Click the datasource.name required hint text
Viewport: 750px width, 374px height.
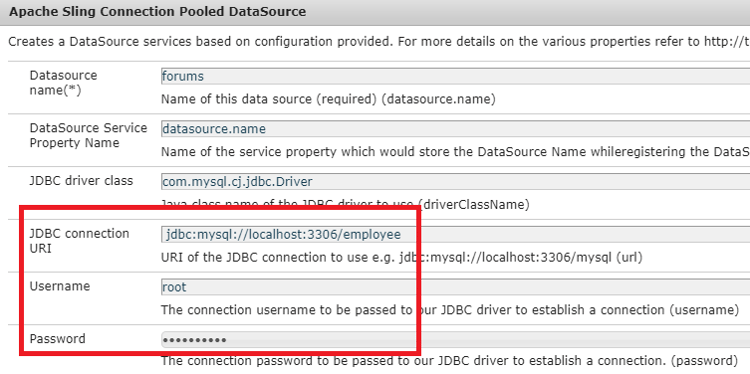(x=328, y=99)
